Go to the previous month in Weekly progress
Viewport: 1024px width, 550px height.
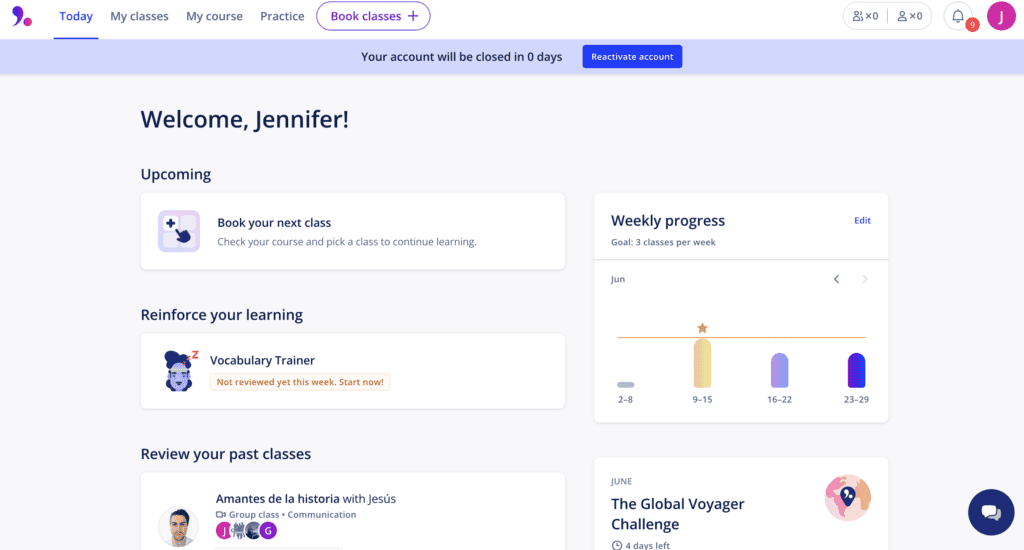point(837,279)
